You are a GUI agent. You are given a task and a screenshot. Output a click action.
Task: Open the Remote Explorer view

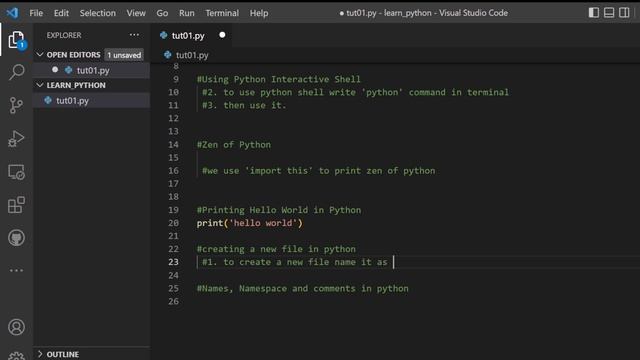click(16, 172)
